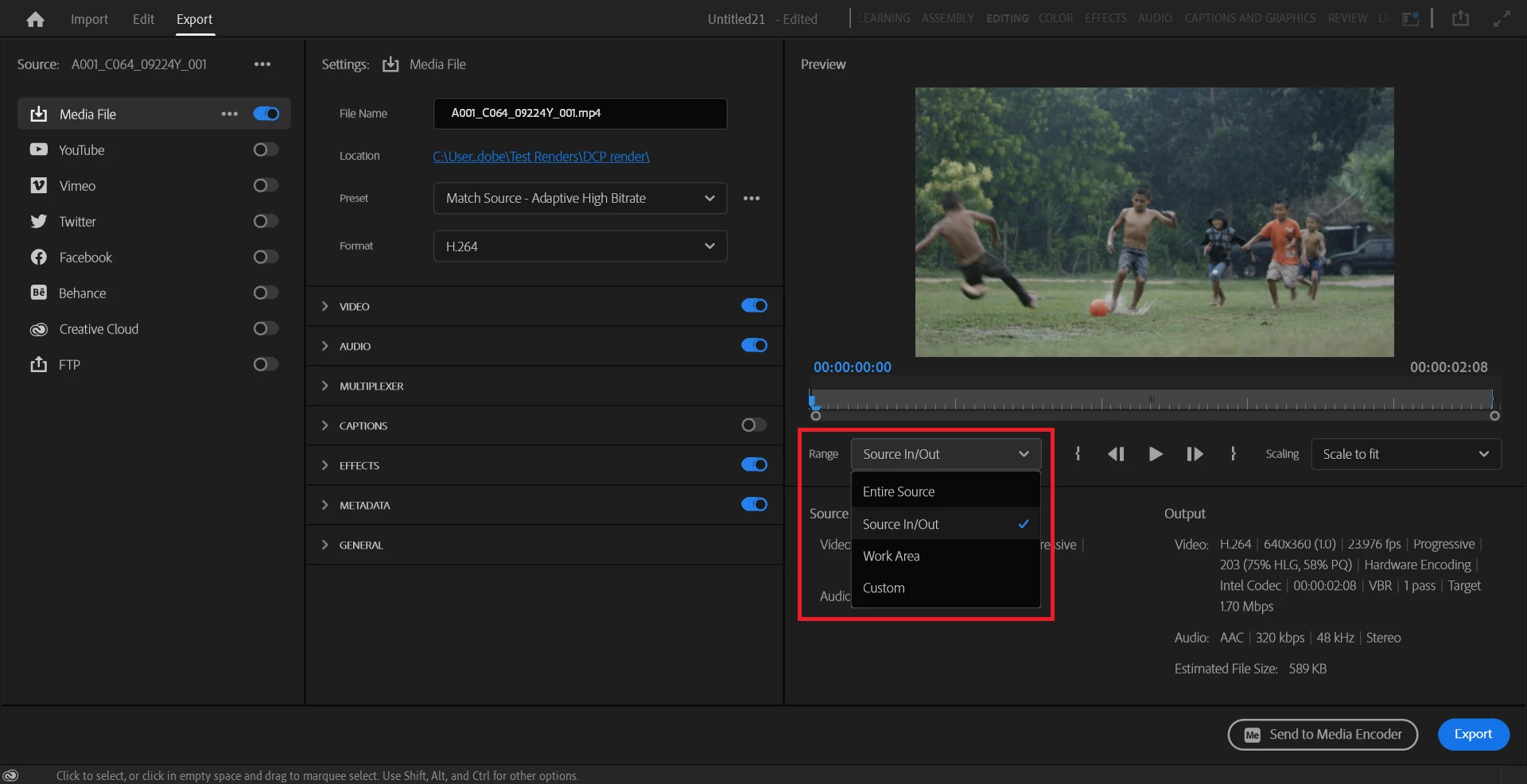Step back one frame
The width and height of the screenshot is (1527, 784).
pyautogui.click(x=1116, y=454)
